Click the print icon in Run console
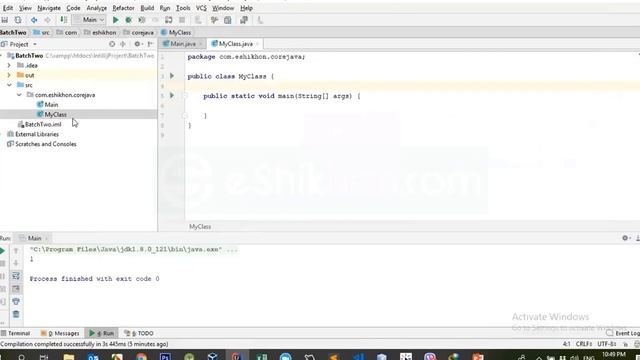Viewport: 640px width, 360px height. pyautogui.click(x=16, y=302)
